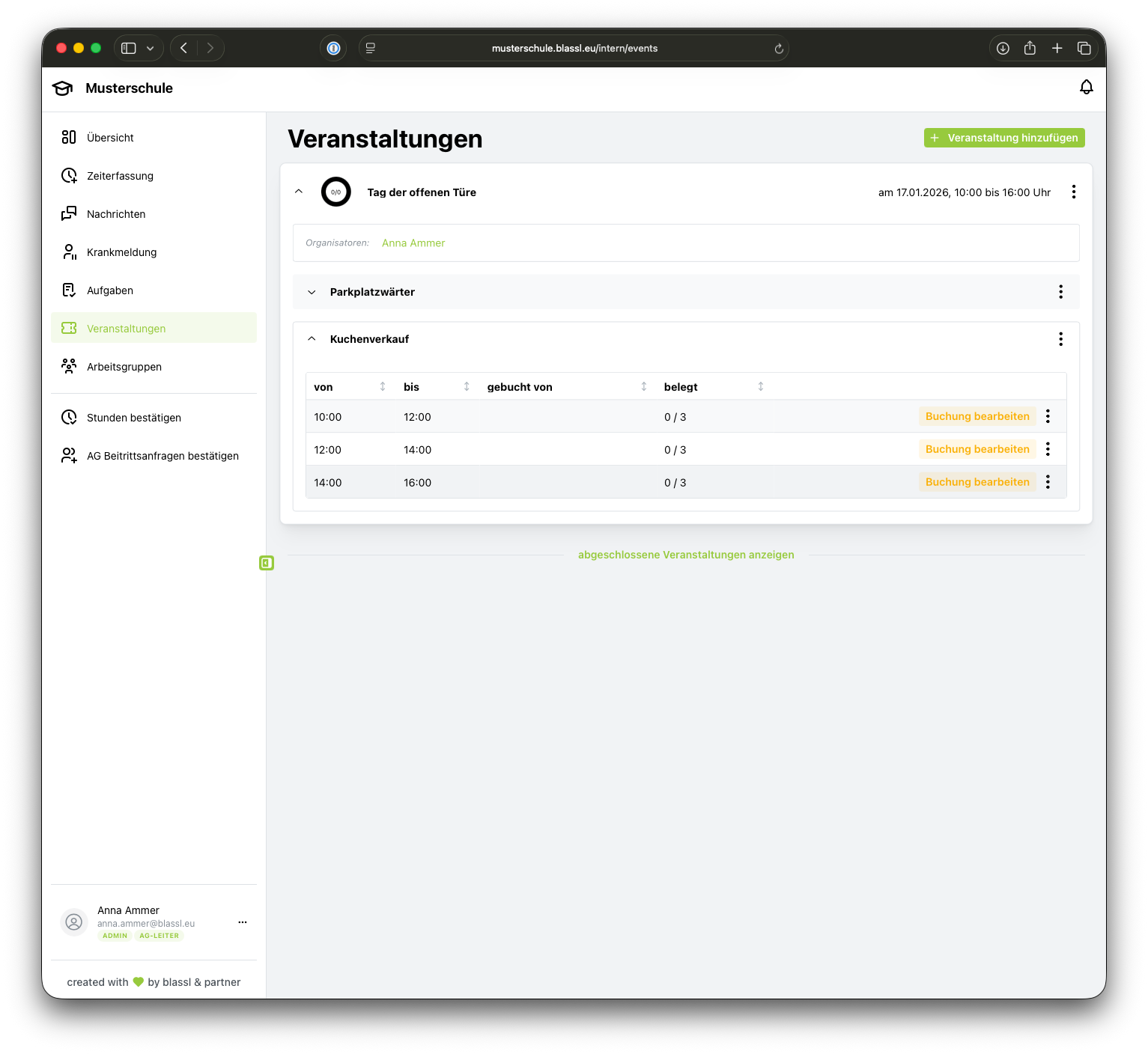This screenshot has height=1054, width=1148.
Task: Collapse Tag der offenen Türe event
Action: click(299, 192)
